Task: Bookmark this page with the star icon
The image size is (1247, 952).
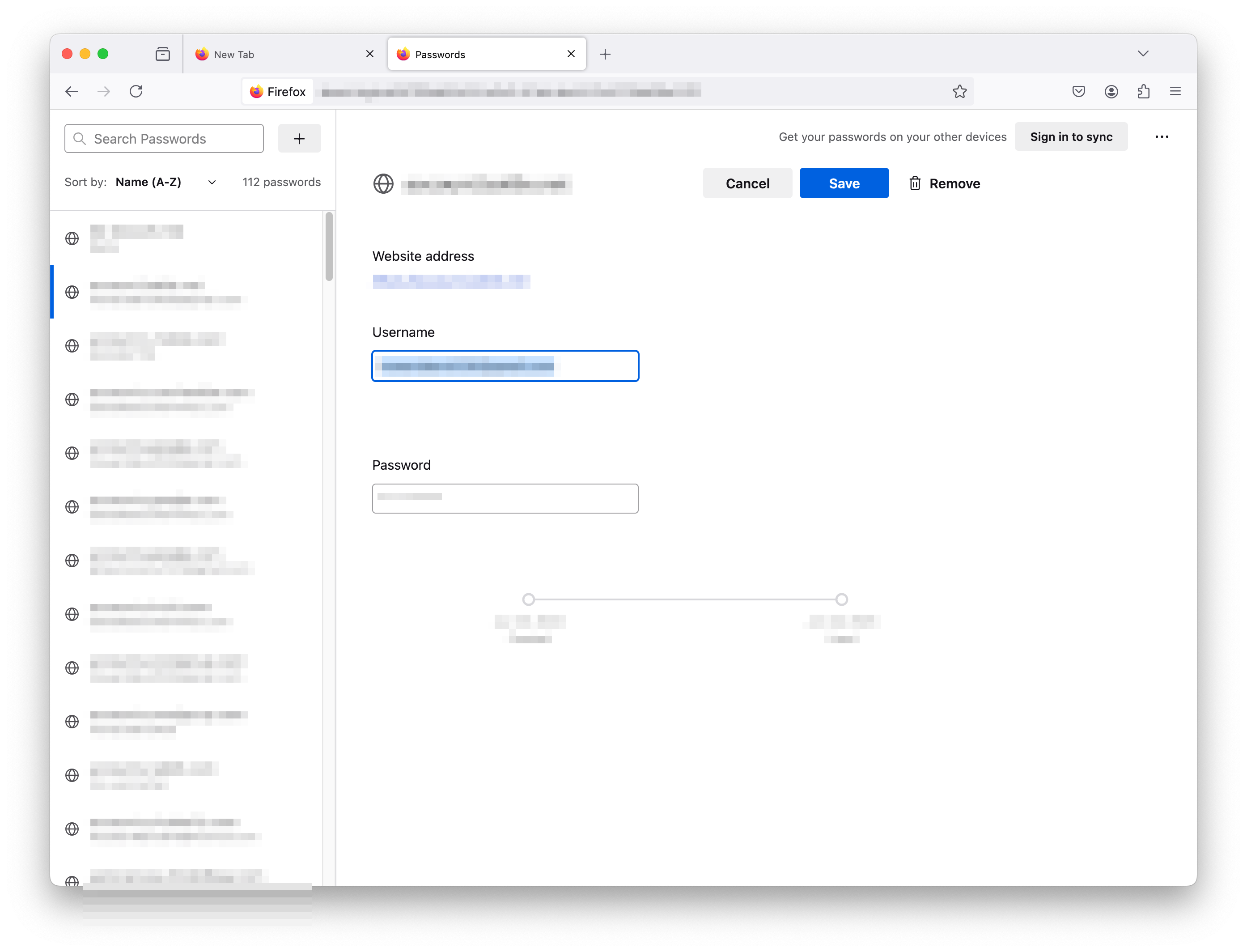Action: 959,91
